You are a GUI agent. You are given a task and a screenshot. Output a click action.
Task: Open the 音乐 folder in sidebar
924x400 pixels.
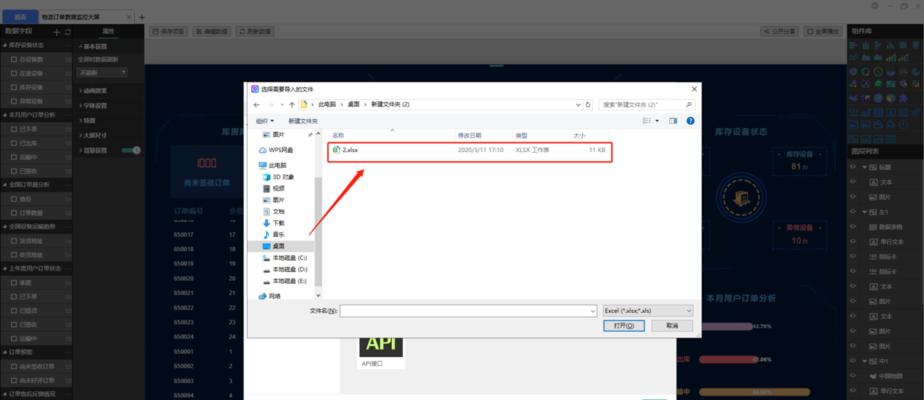(x=274, y=234)
